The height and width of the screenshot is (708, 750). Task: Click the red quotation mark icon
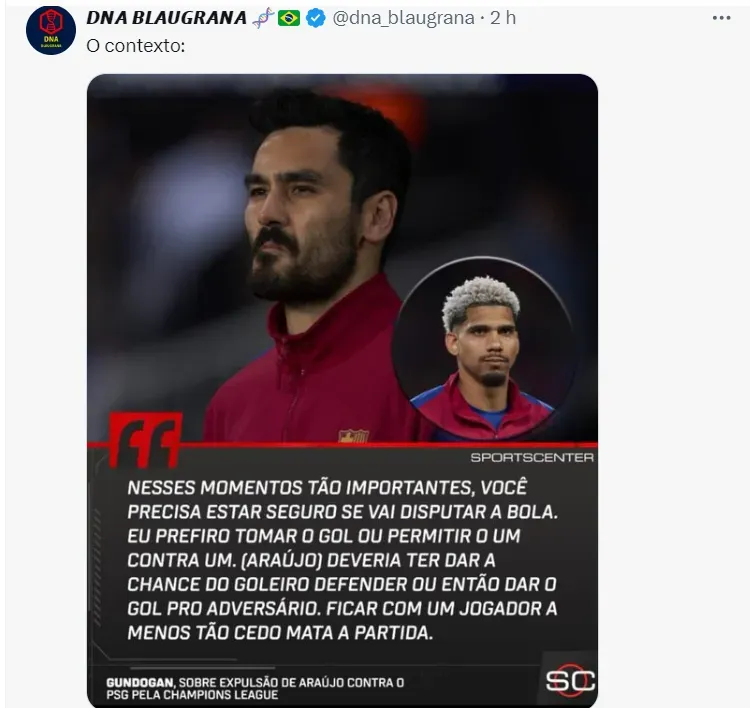145,440
